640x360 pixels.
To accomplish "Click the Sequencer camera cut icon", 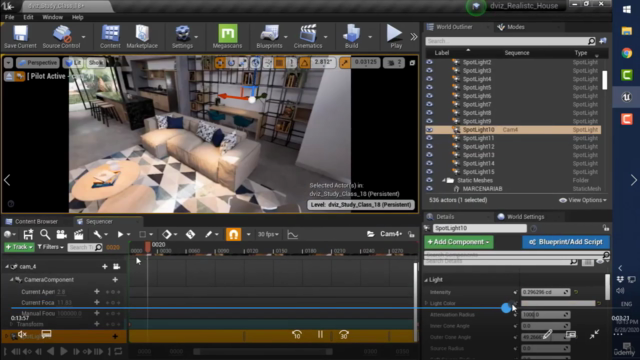I will (62, 234).
